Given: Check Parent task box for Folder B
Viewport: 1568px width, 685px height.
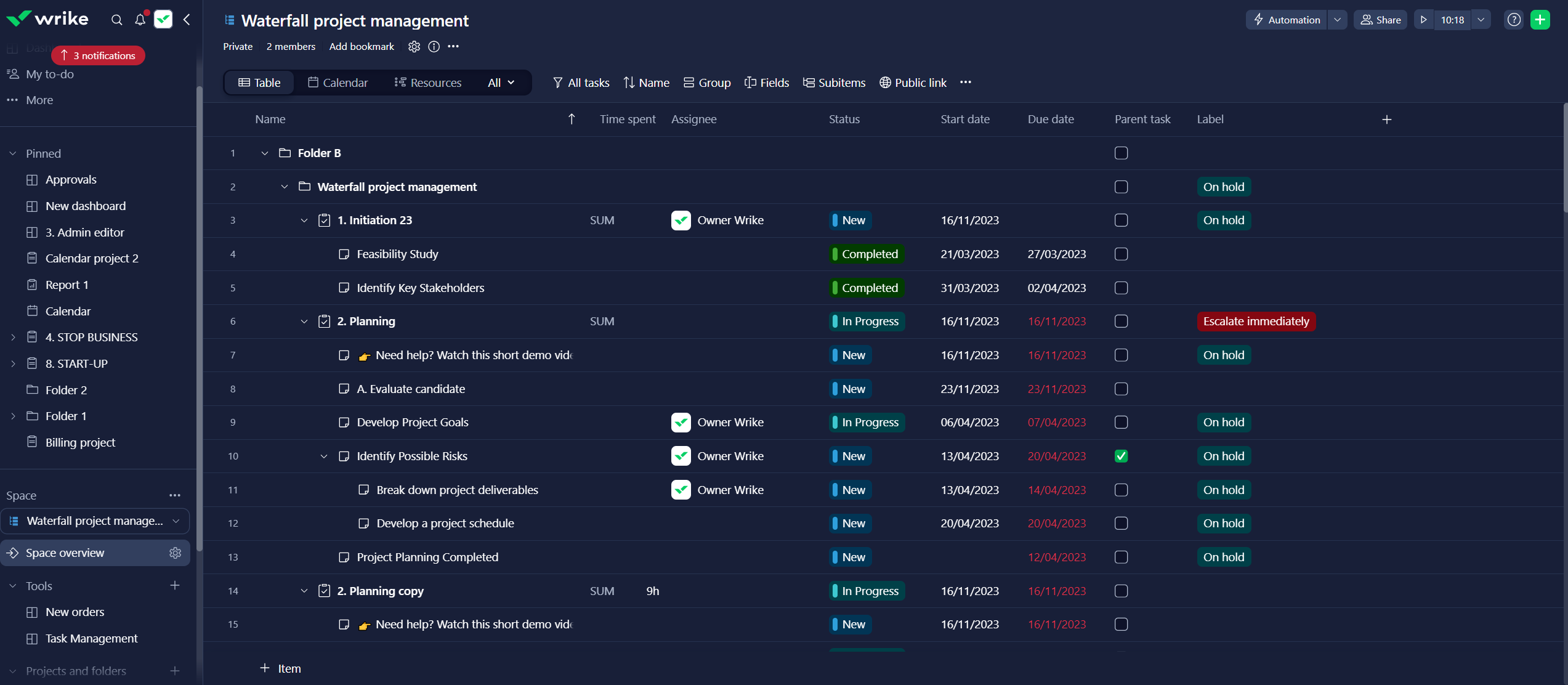Looking at the screenshot, I should (x=1121, y=153).
